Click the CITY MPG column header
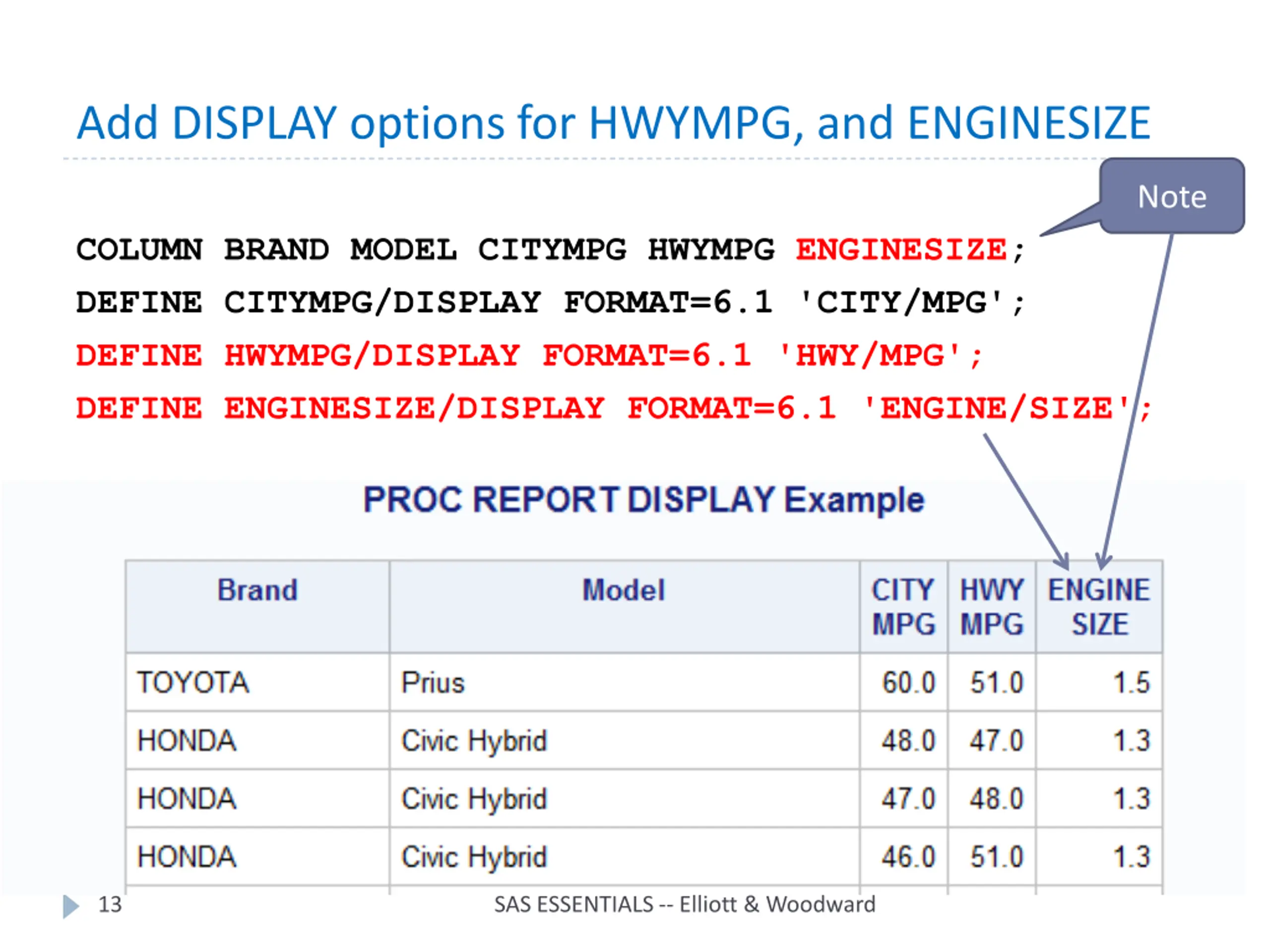The height and width of the screenshot is (952, 1270). [x=904, y=606]
